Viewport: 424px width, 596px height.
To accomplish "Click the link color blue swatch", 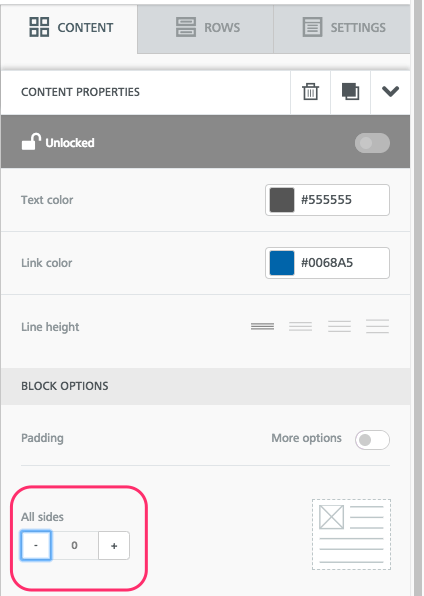I will click(x=282, y=263).
